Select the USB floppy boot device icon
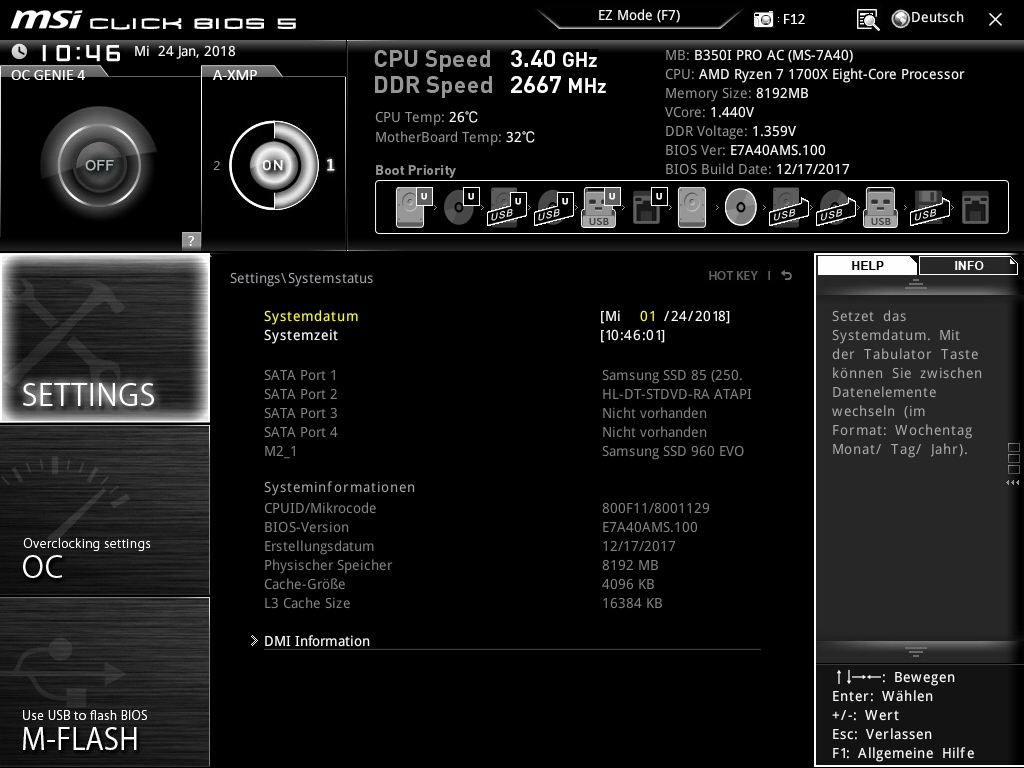Image resolution: width=1024 pixels, height=768 pixels. 929,208
